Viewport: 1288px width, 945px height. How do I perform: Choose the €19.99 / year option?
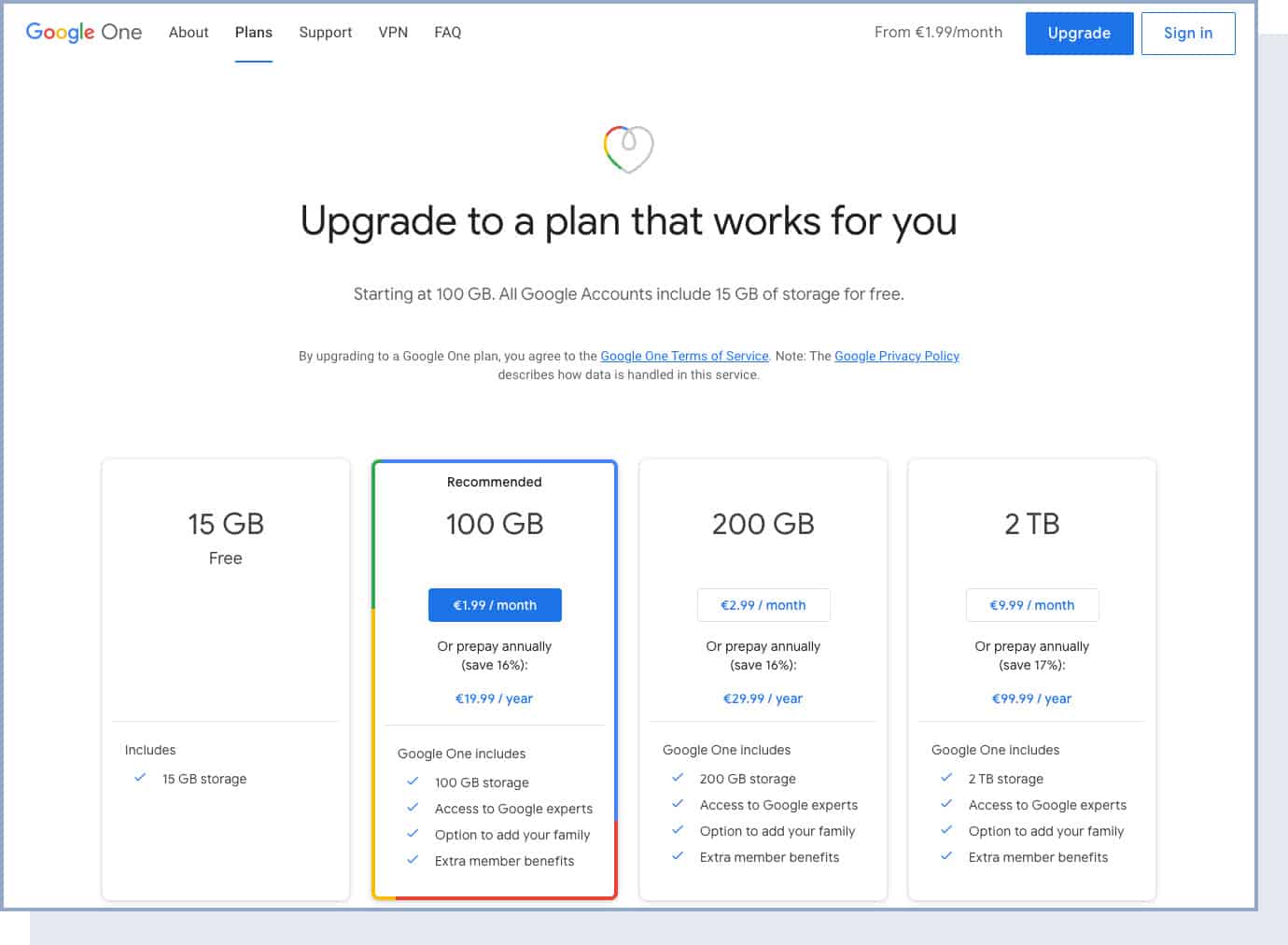coord(494,698)
